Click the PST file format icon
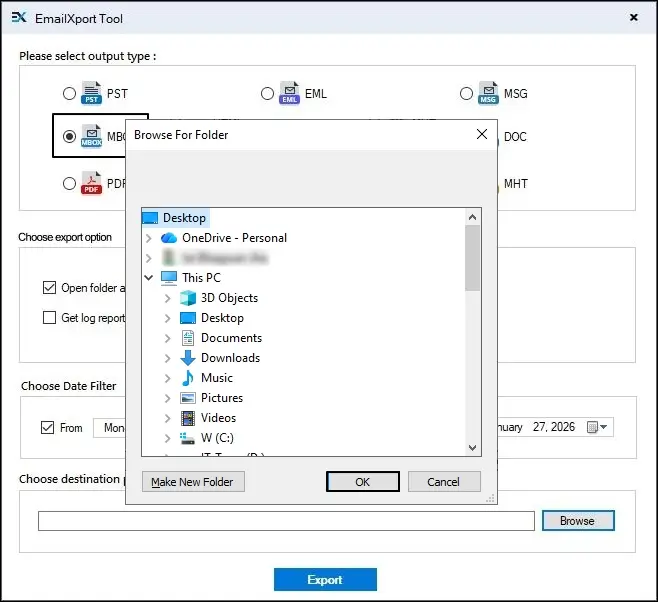658x602 pixels. click(91, 93)
